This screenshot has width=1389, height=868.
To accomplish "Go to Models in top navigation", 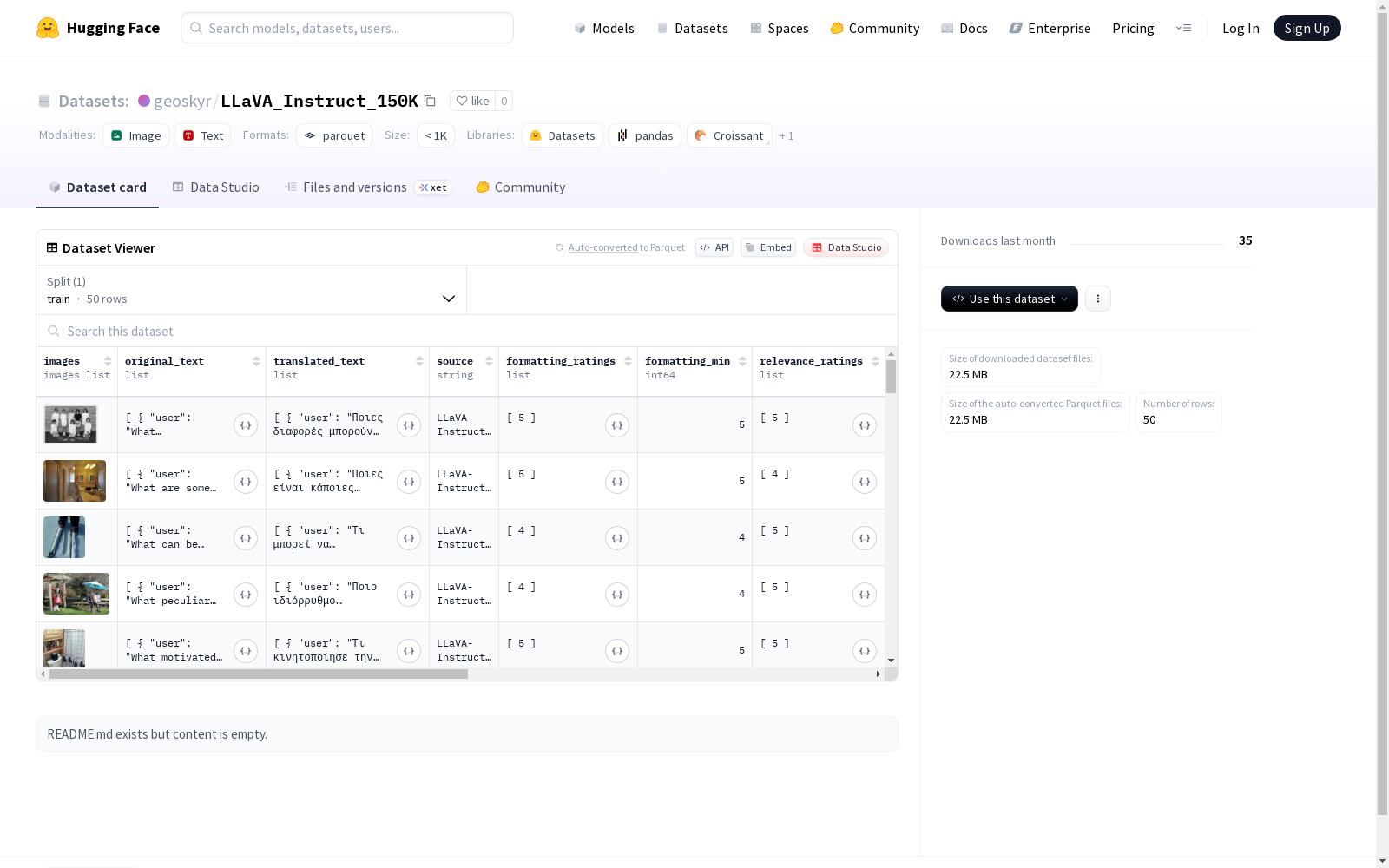I will tap(604, 28).
